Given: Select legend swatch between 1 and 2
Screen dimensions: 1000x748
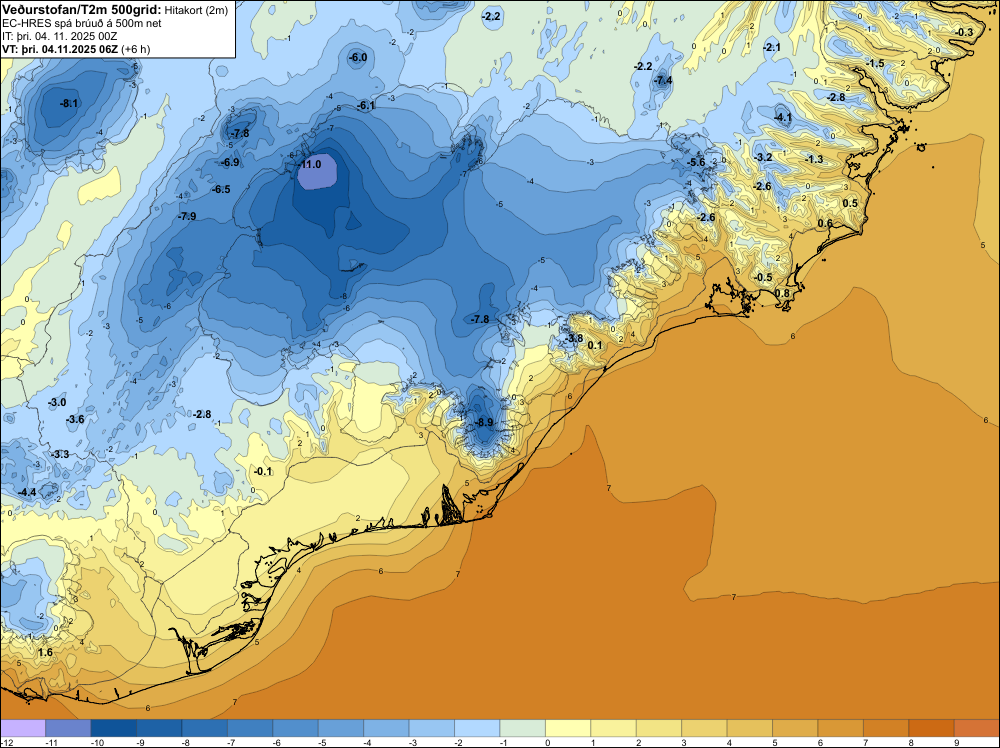Looking at the screenshot, I should [614, 728].
